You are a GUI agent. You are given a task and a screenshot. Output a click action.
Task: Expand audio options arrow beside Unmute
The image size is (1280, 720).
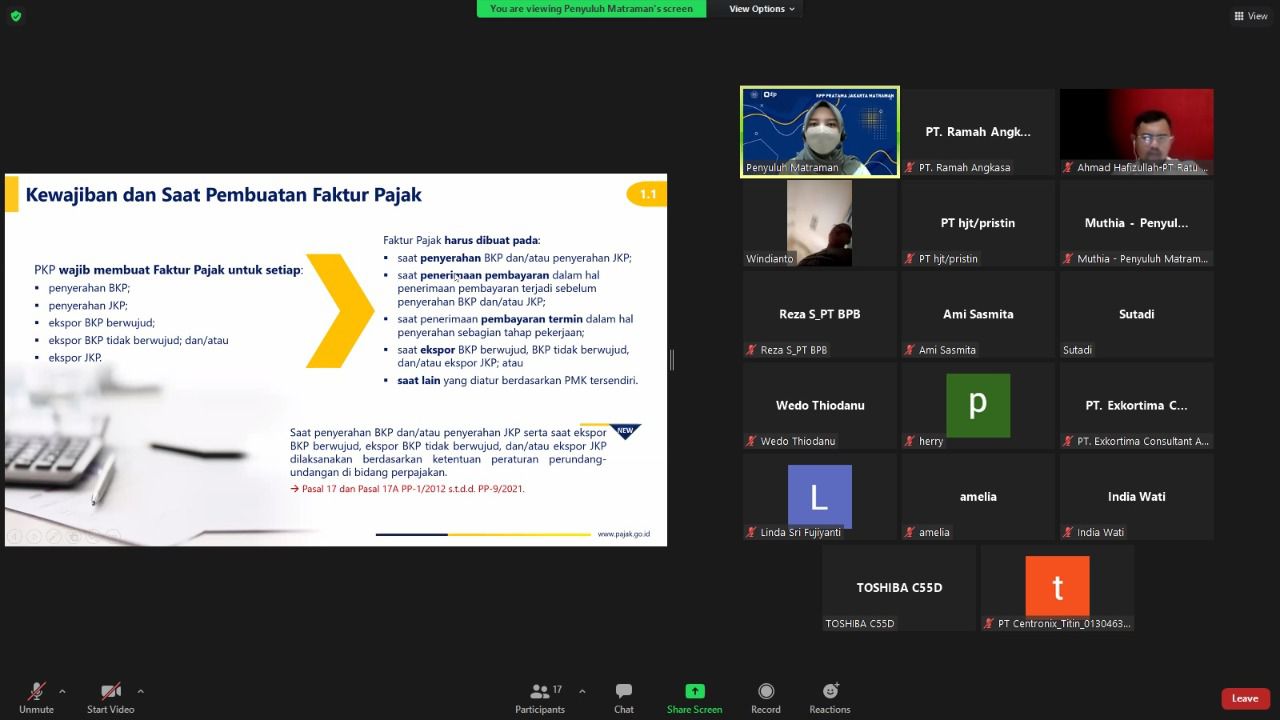pyautogui.click(x=62, y=691)
